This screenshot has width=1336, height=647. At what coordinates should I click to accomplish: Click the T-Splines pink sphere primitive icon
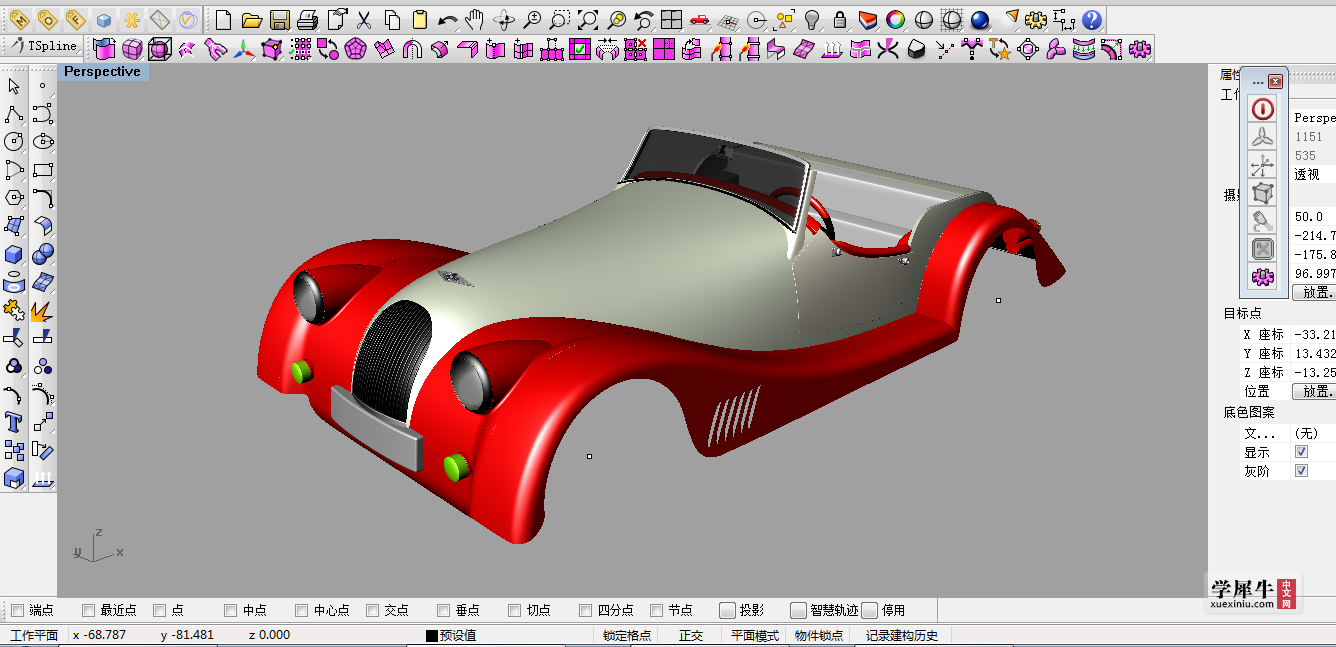pos(132,48)
